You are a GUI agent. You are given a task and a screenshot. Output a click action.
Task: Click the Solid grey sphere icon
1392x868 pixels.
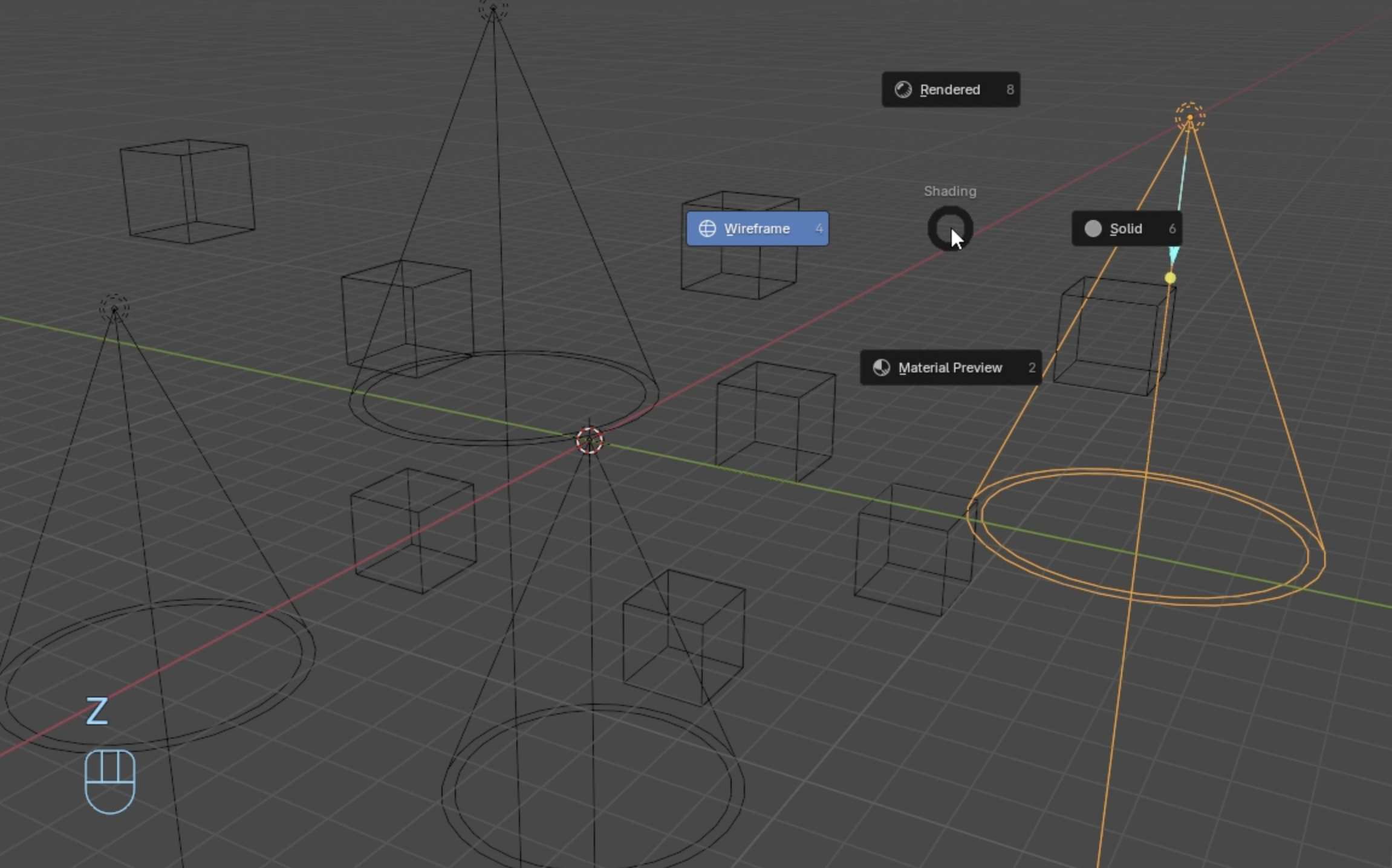[x=1093, y=228]
